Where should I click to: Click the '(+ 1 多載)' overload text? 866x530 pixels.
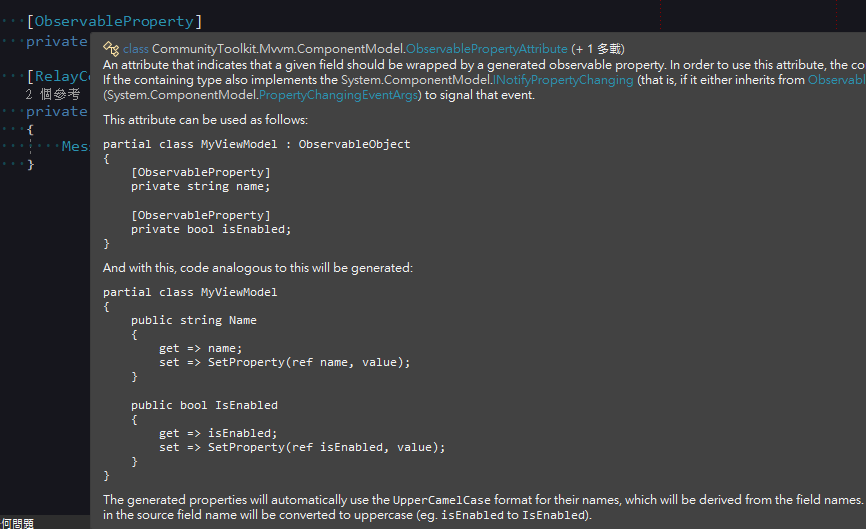pyautogui.click(x=598, y=49)
